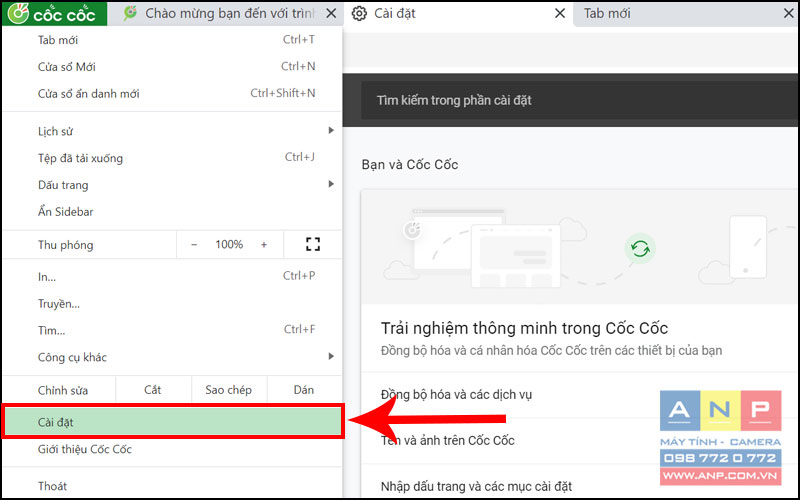Open Tên và ảnh trên Cốc Cốc

click(580, 440)
